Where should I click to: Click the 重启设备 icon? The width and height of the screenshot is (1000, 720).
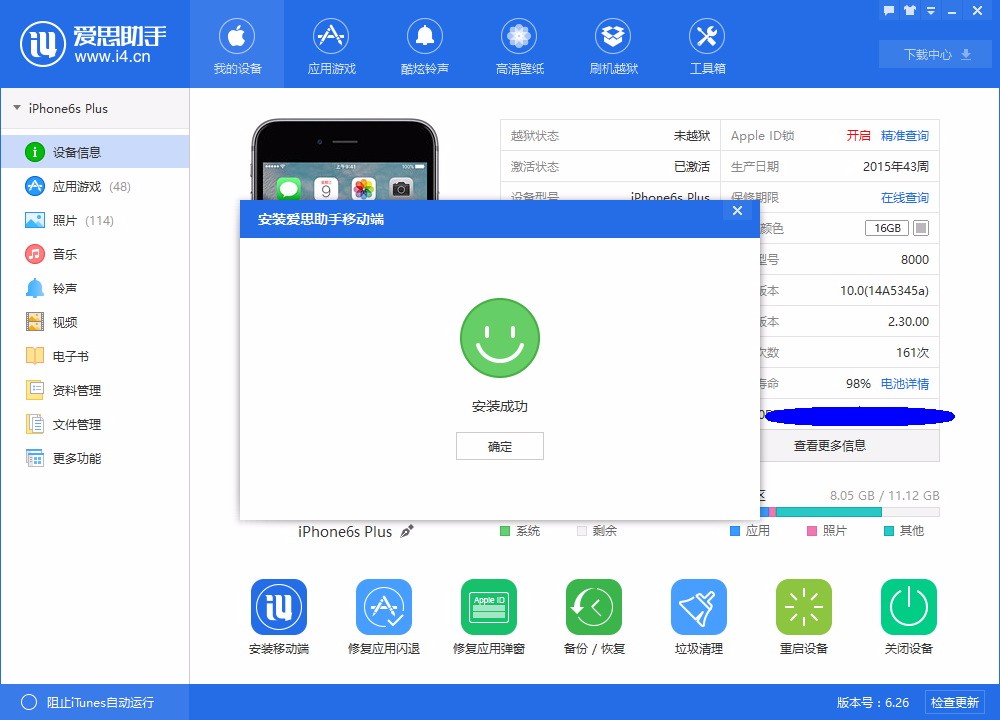tap(804, 606)
